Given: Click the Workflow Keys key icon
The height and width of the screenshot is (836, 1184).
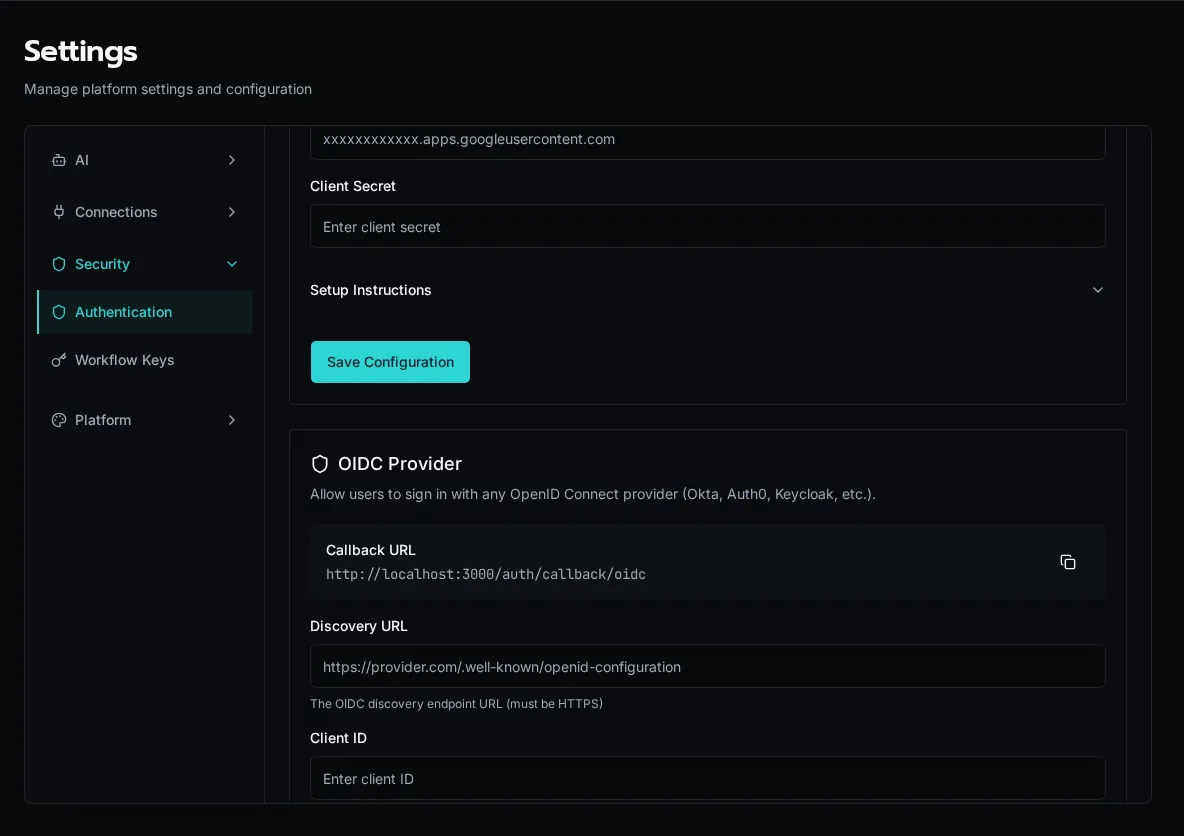Looking at the screenshot, I should (x=59, y=360).
